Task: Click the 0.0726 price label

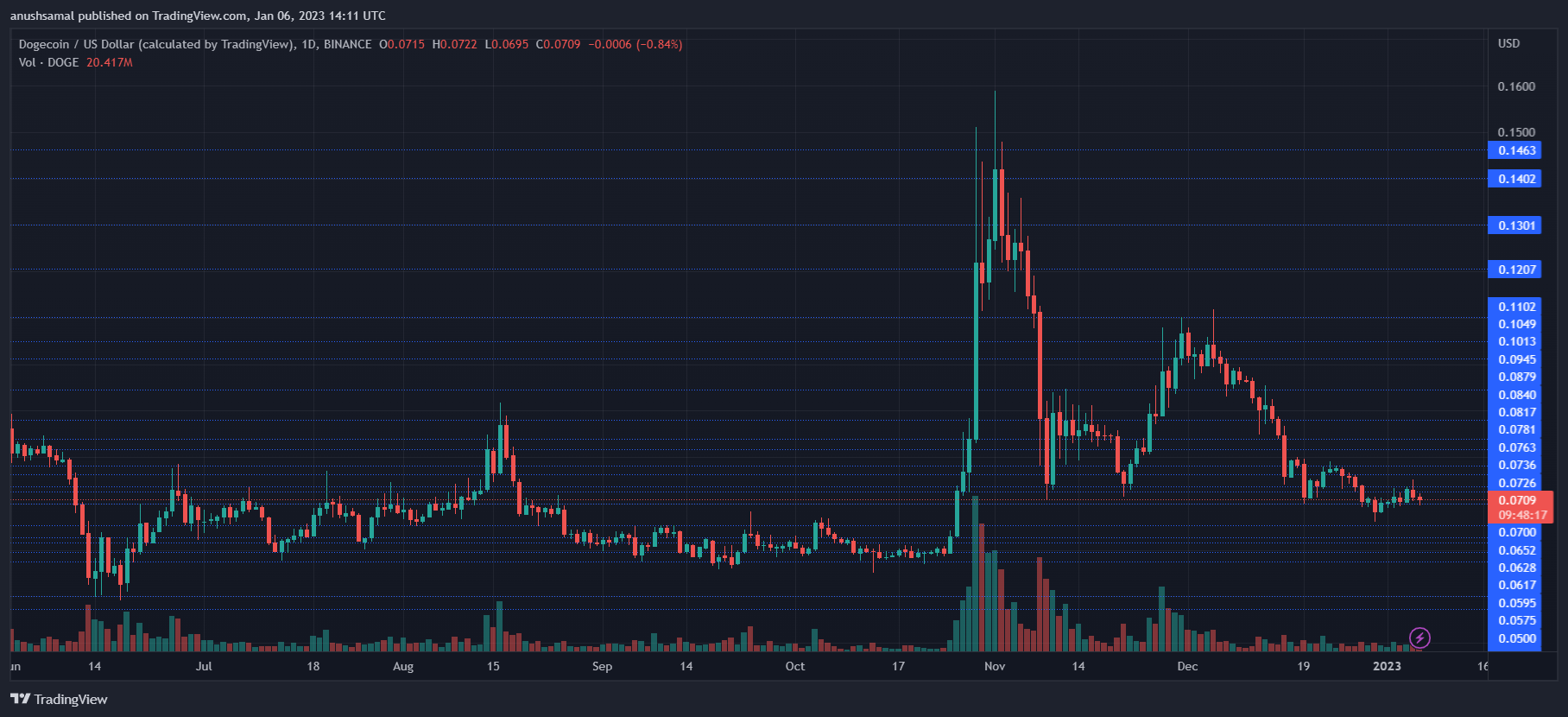Action: (x=1514, y=483)
